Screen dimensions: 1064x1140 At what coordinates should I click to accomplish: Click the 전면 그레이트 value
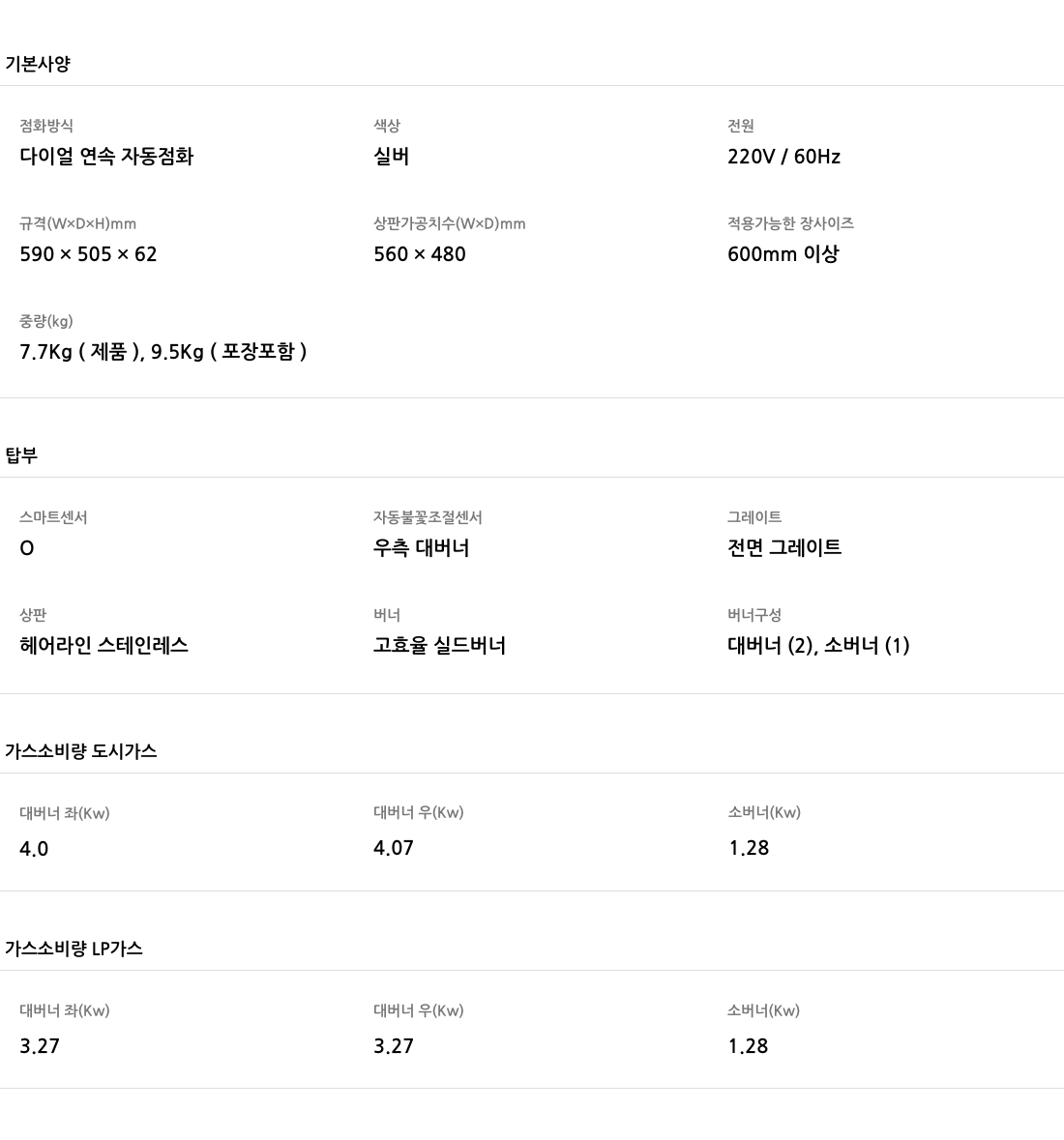pos(784,547)
